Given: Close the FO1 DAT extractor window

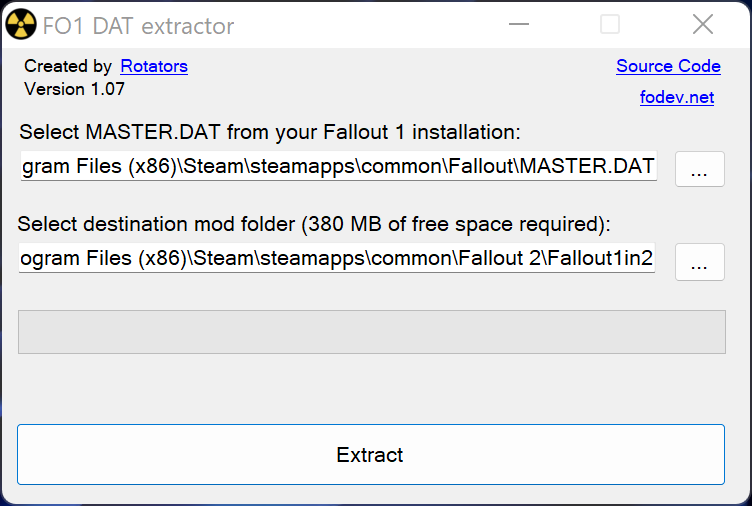Looking at the screenshot, I should tap(703, 25).
